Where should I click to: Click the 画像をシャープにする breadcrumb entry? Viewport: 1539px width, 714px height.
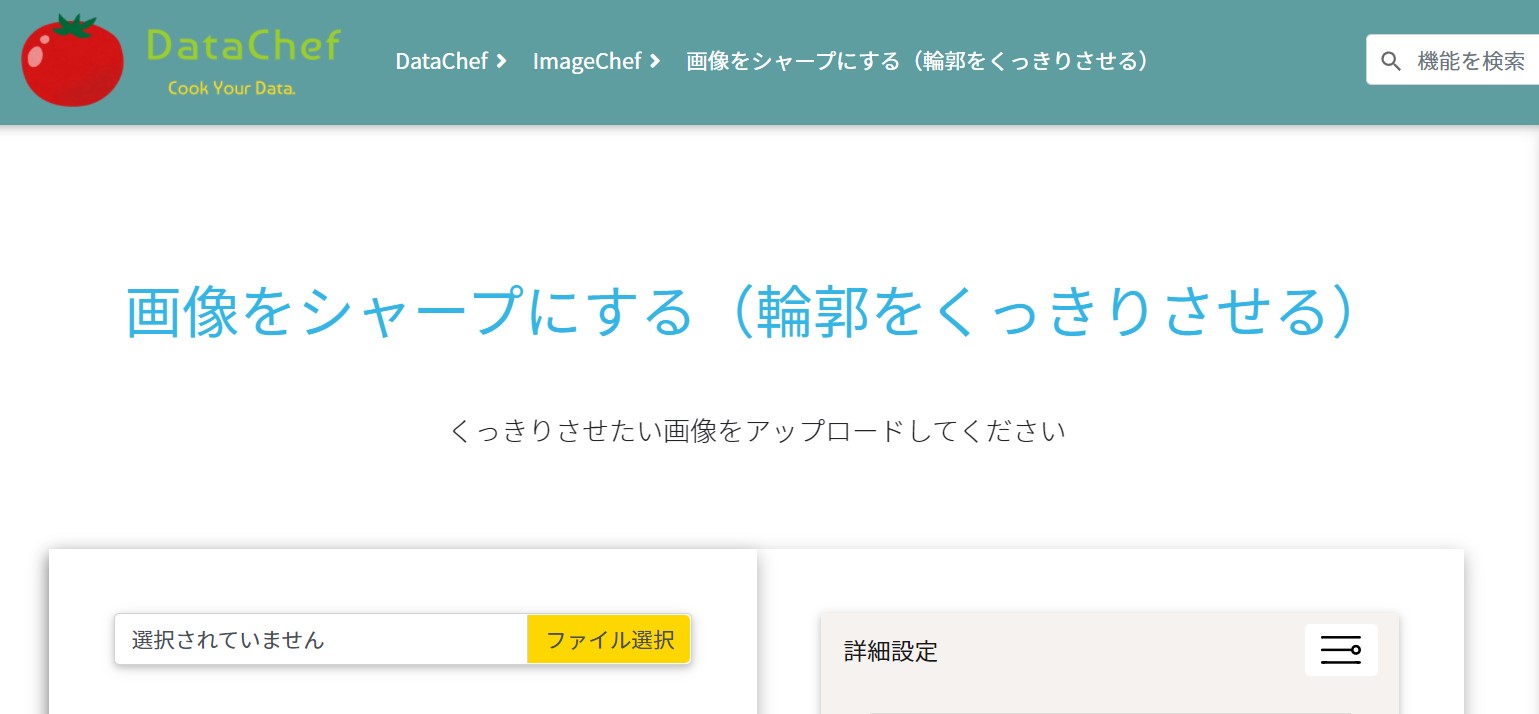(x=915, y=61)
